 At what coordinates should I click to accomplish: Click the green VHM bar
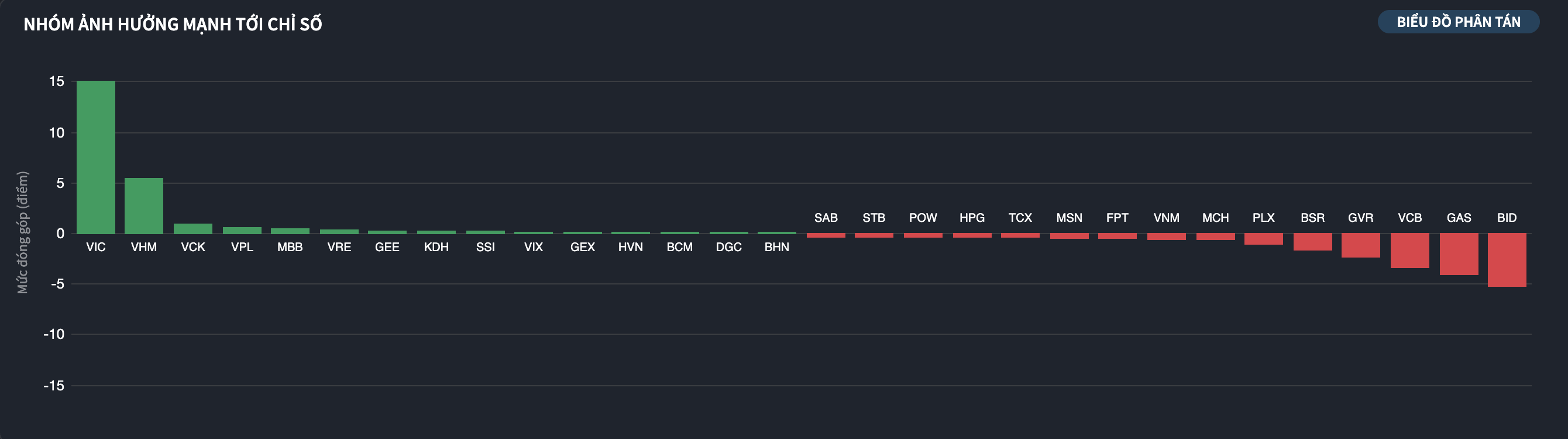pos(144,206)
